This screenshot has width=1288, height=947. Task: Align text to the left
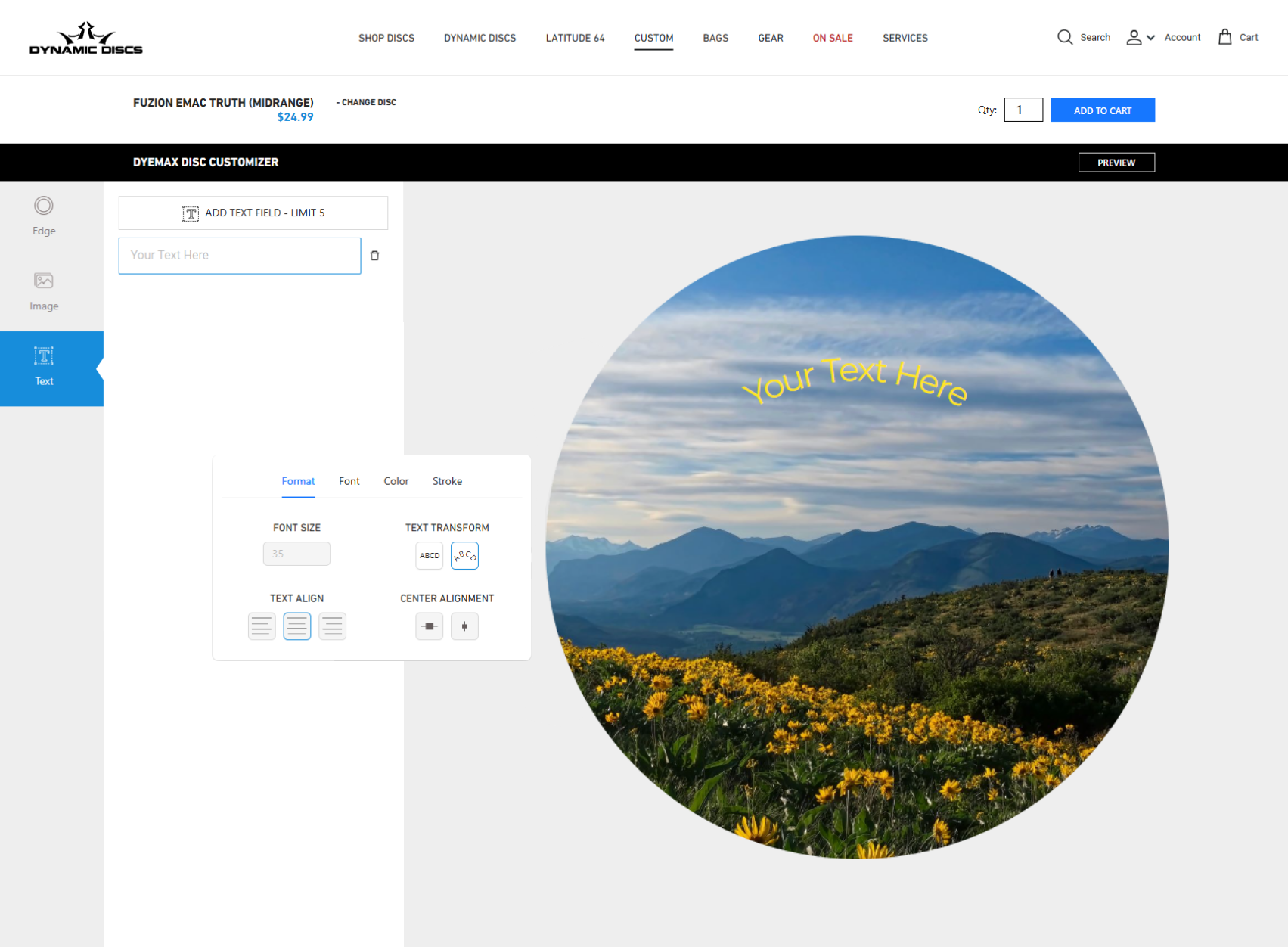(x=262, y=626)
